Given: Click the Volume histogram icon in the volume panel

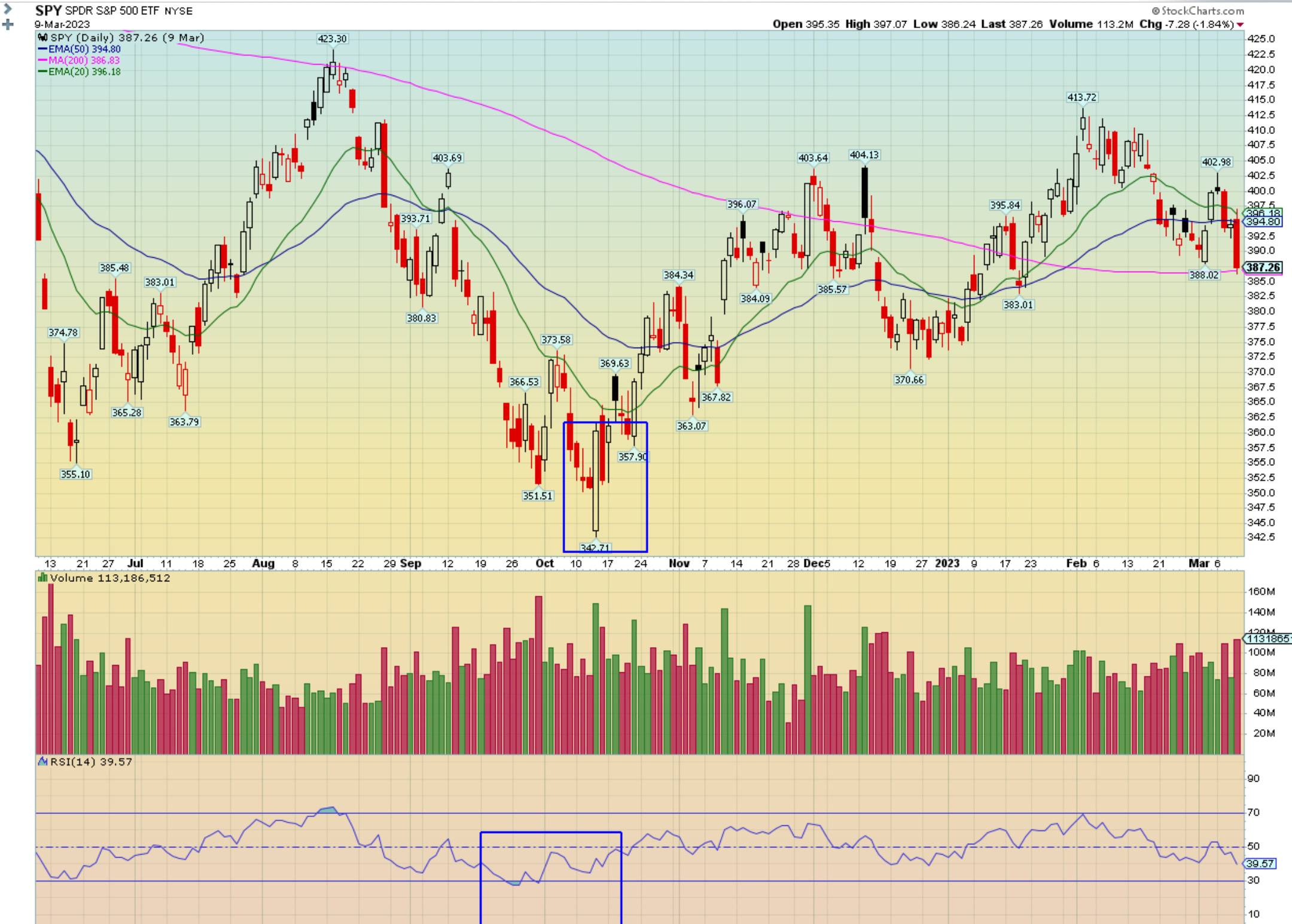Looking at the screenshot, I should 42,578.
